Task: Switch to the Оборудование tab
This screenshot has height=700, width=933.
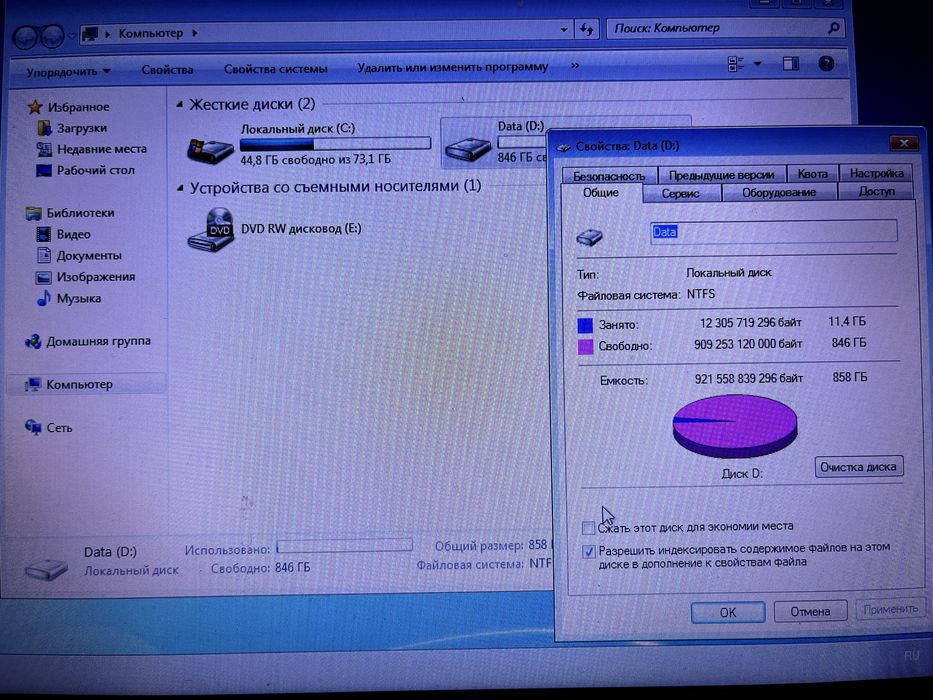Action: [x=779, y=192]
